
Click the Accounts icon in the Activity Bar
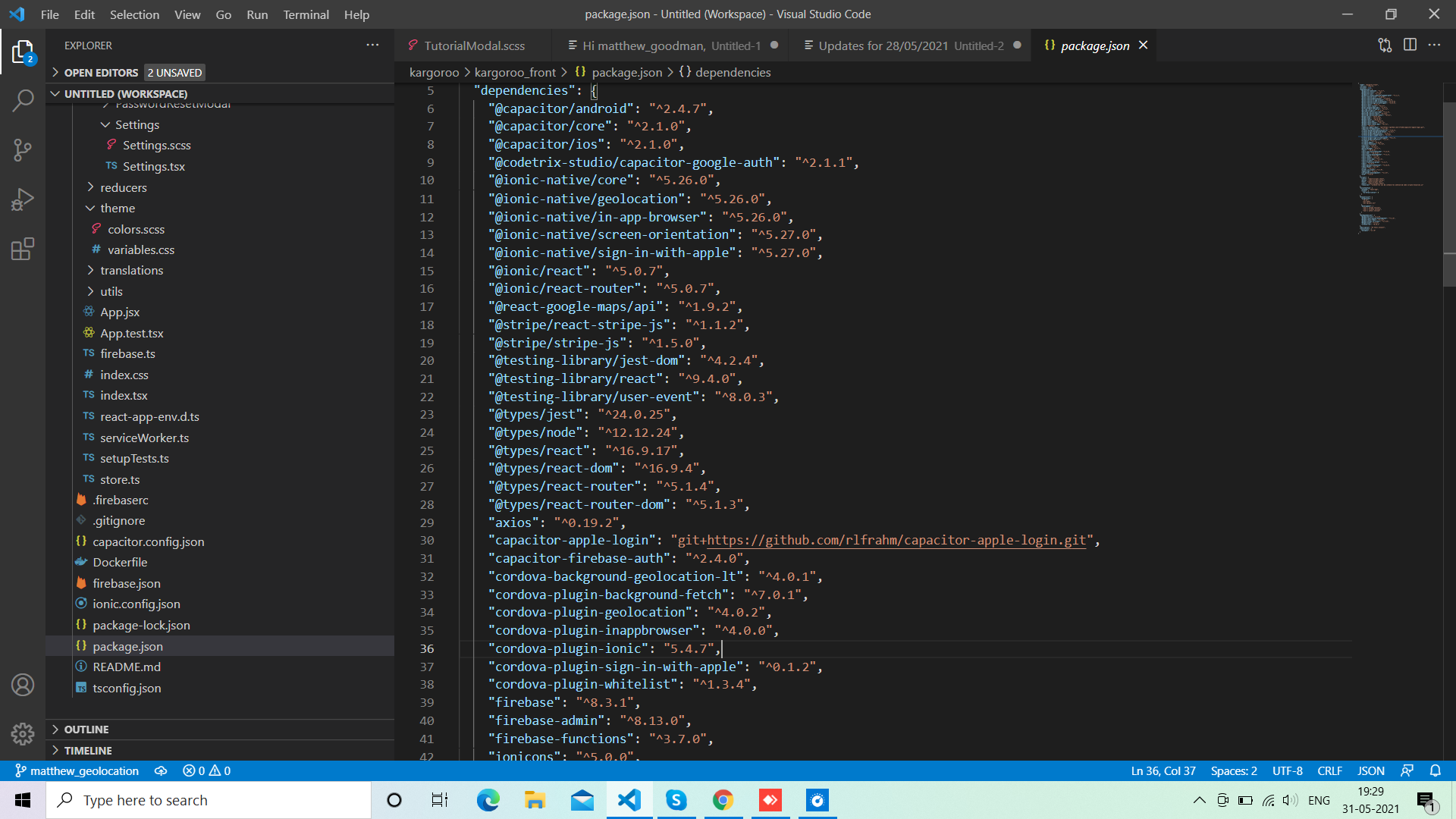(x=23, y=684)
